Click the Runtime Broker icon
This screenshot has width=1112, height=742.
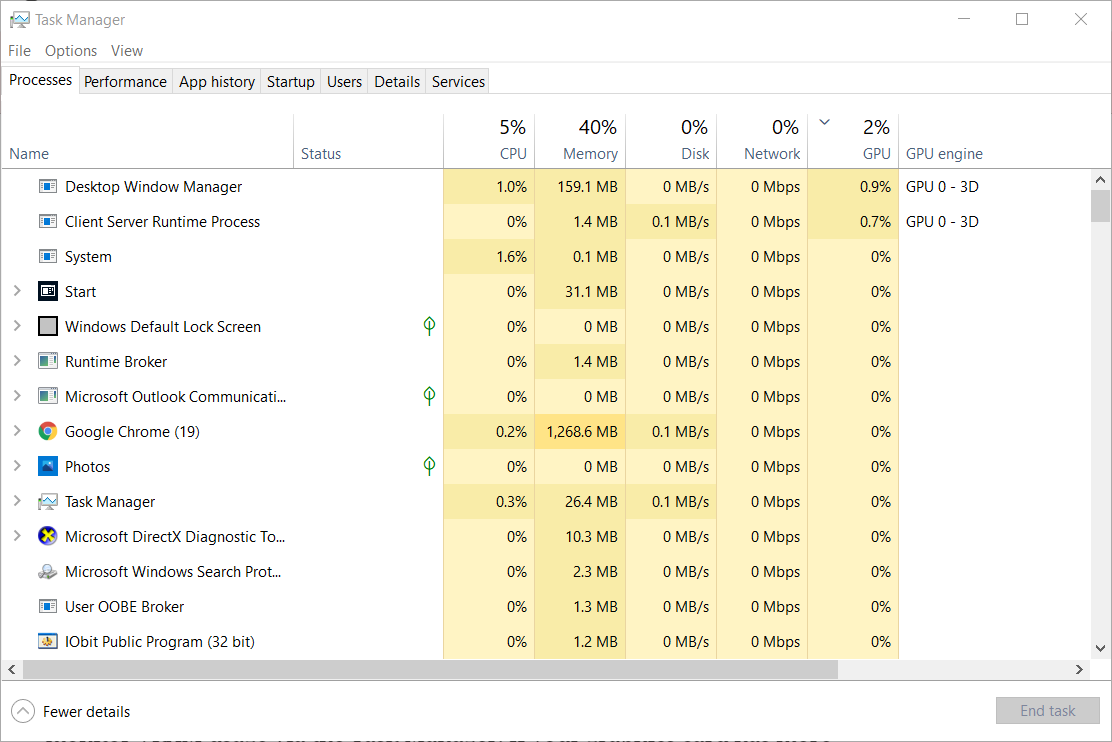(48, 361)
